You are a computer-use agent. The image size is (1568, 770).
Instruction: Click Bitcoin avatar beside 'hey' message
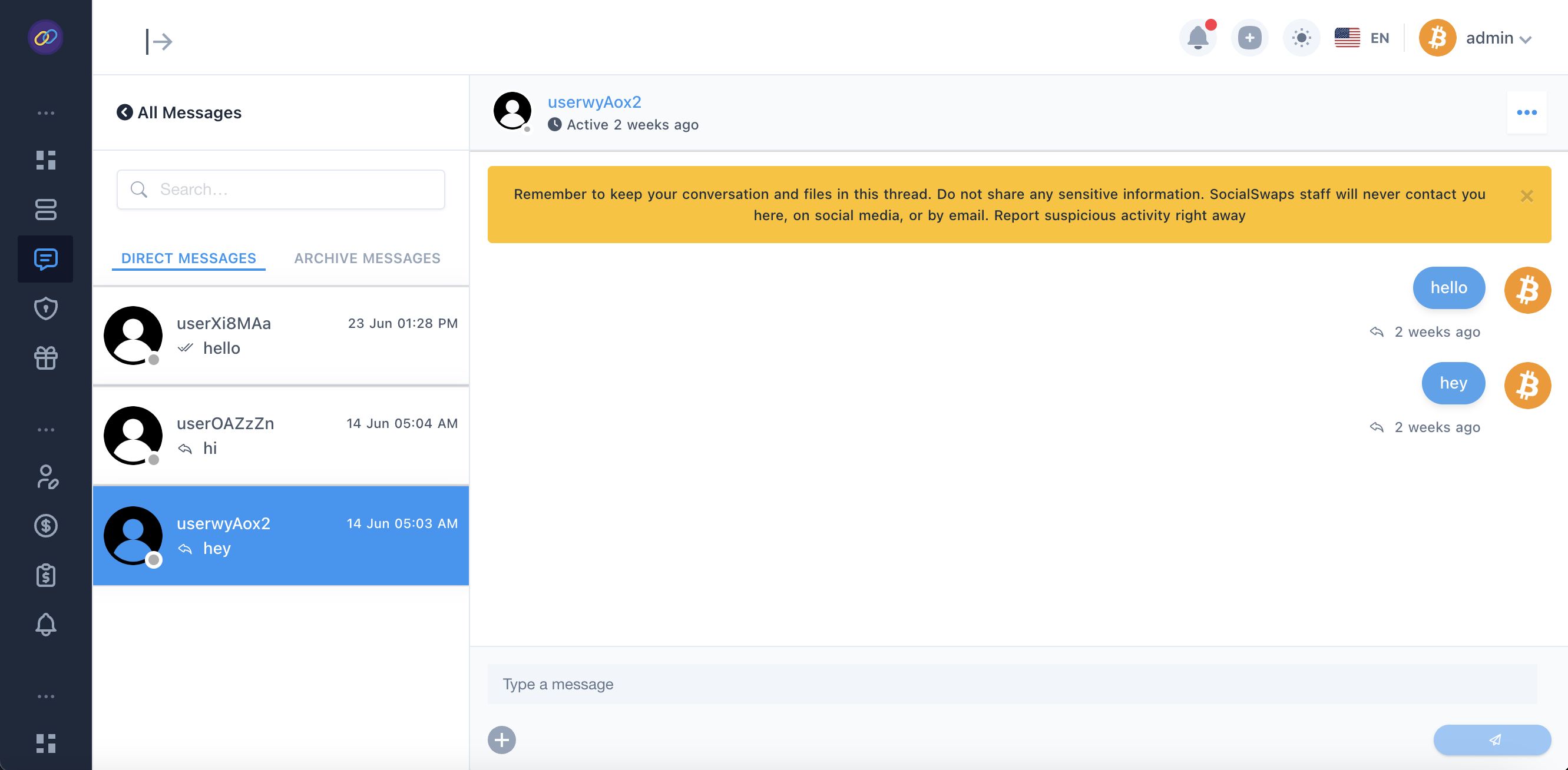1527,386
